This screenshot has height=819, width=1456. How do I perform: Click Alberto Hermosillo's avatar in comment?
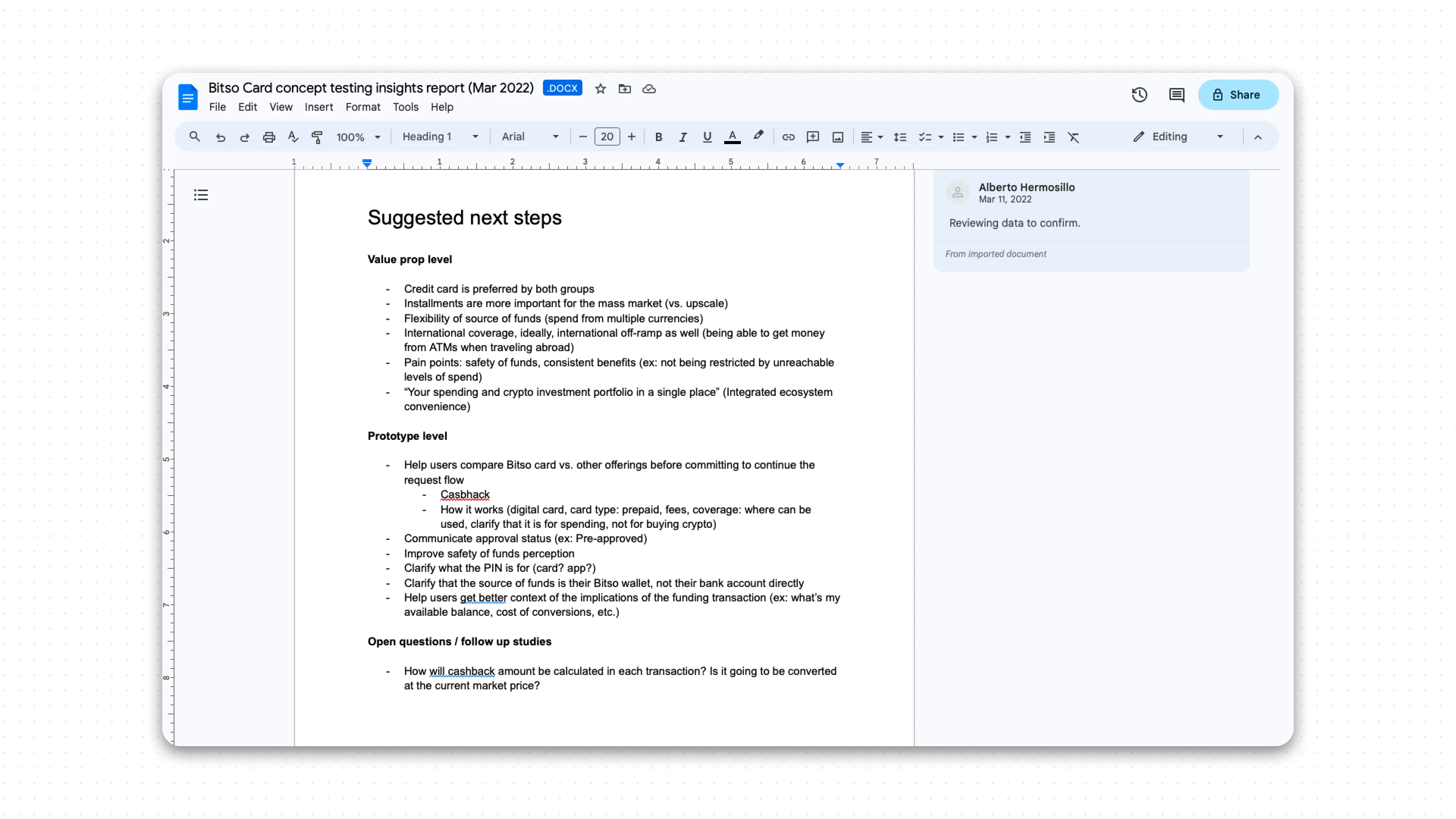pos(957,192)
